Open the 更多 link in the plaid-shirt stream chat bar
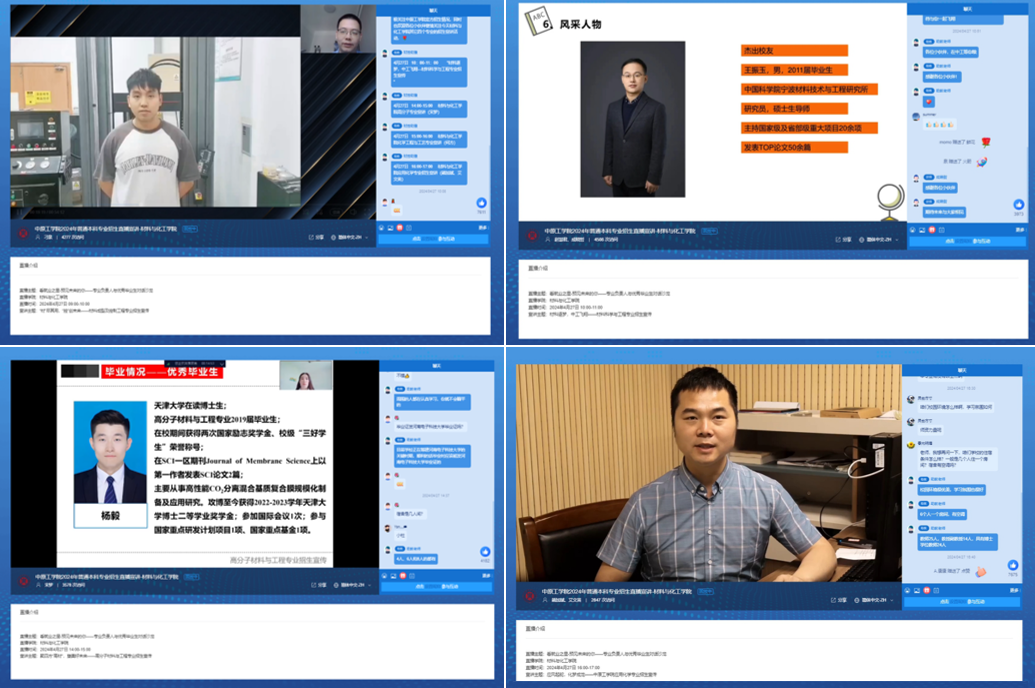The height and width of the screenshot is (688, 1035). [x=1013, y=591]
